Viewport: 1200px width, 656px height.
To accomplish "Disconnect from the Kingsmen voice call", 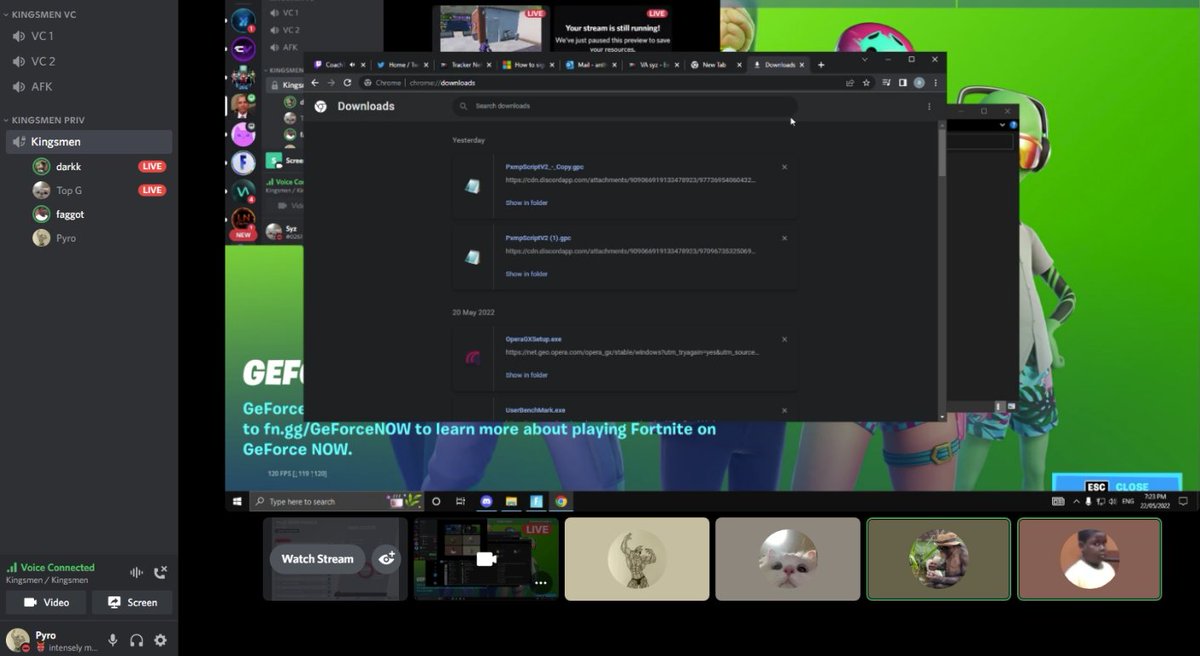I will (x=160, y=573).
